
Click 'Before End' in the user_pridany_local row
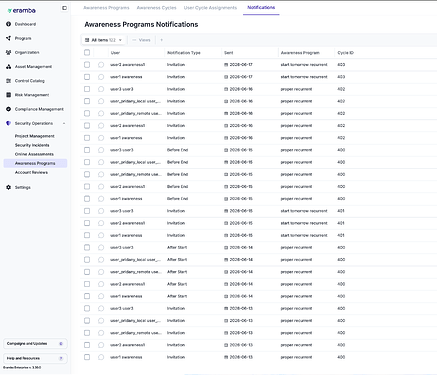177,162
